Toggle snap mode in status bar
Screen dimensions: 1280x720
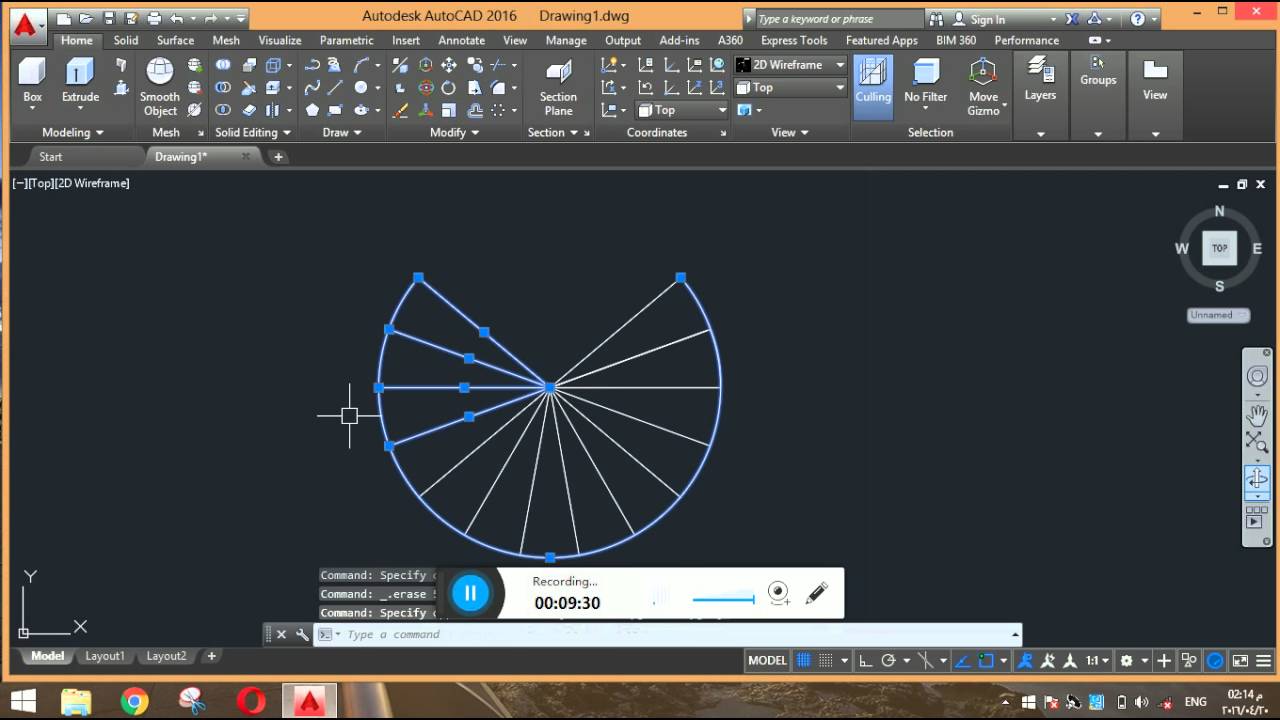826,660
